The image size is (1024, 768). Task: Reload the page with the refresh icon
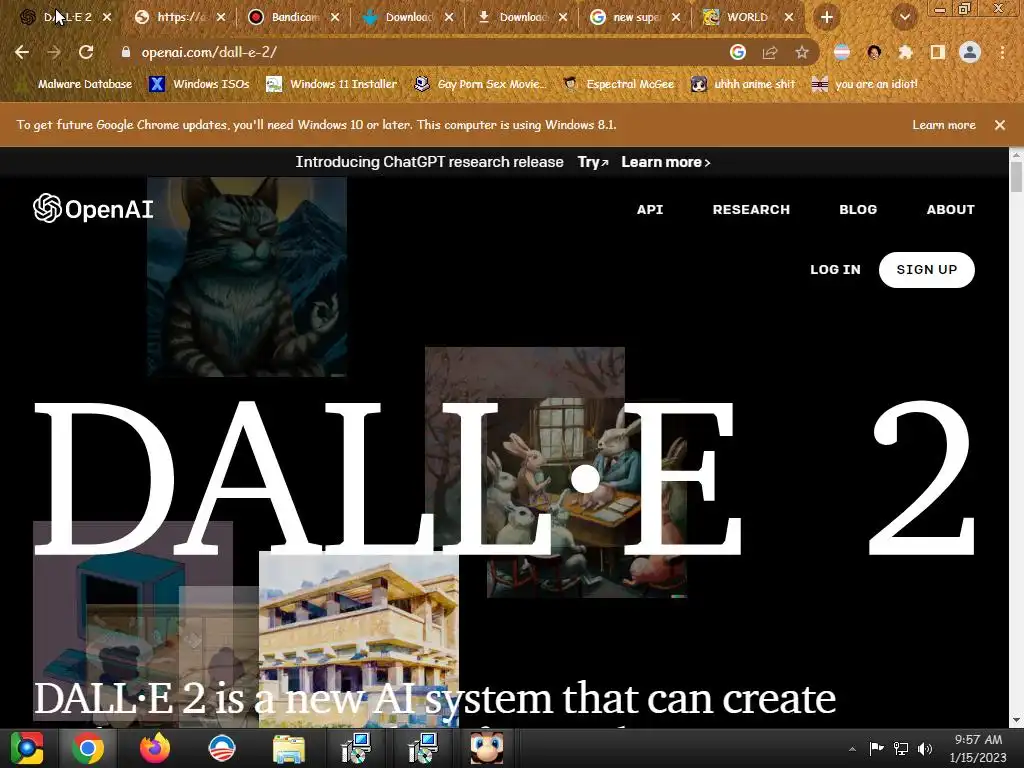(86, 52)
